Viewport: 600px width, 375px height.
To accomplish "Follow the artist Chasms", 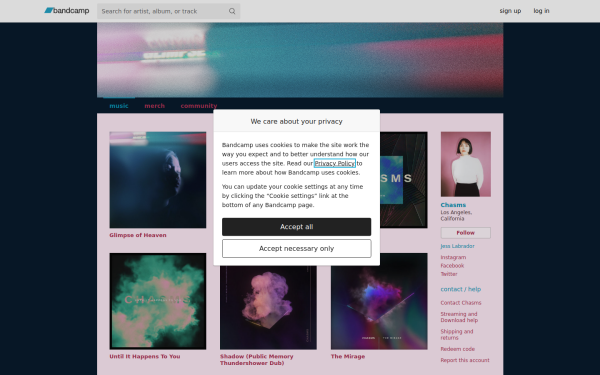I will (466, 233).
